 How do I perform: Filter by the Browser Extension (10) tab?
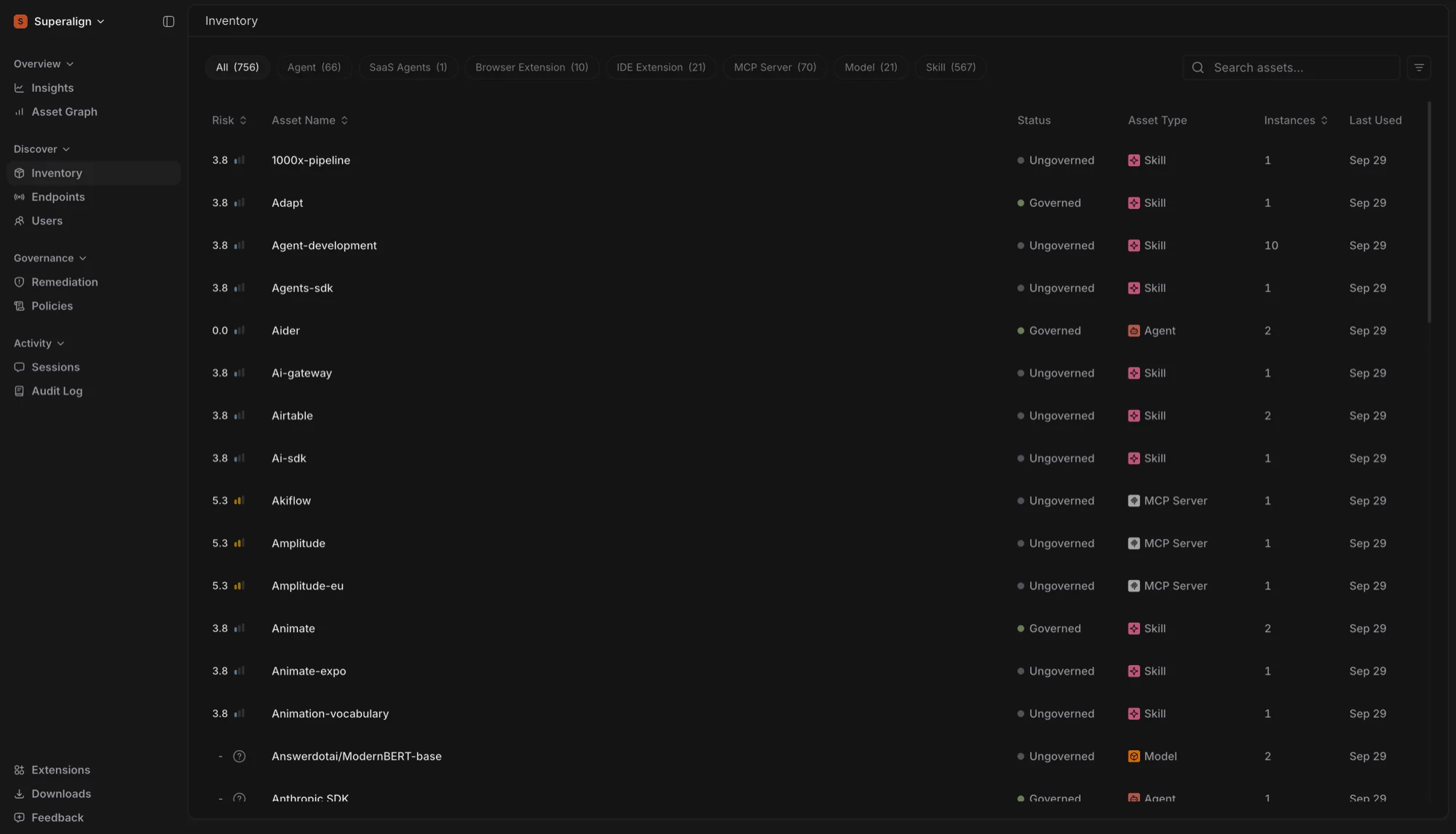[531, 68]
